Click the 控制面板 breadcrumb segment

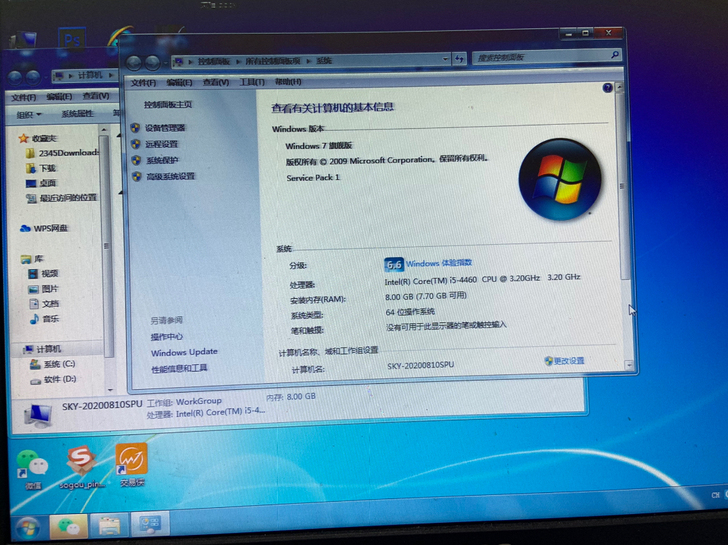(x=214, y=61)
